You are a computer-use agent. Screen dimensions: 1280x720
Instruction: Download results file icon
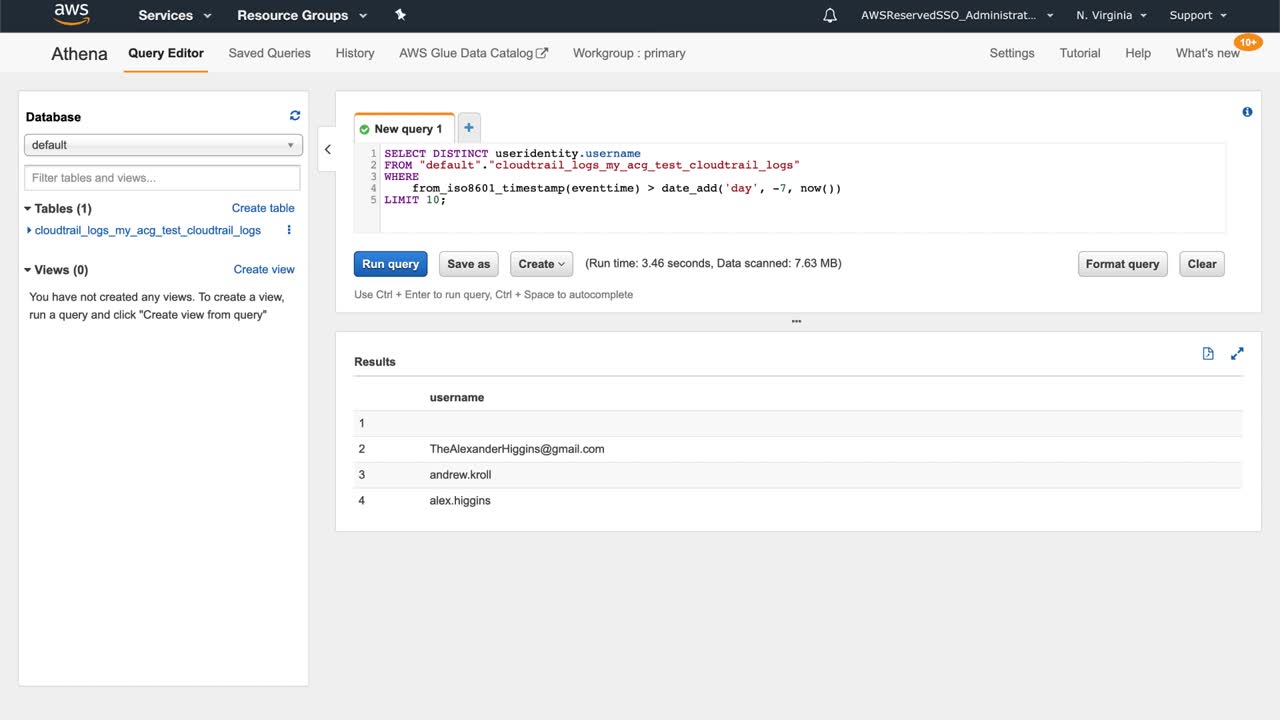[x=1208, y=354]
